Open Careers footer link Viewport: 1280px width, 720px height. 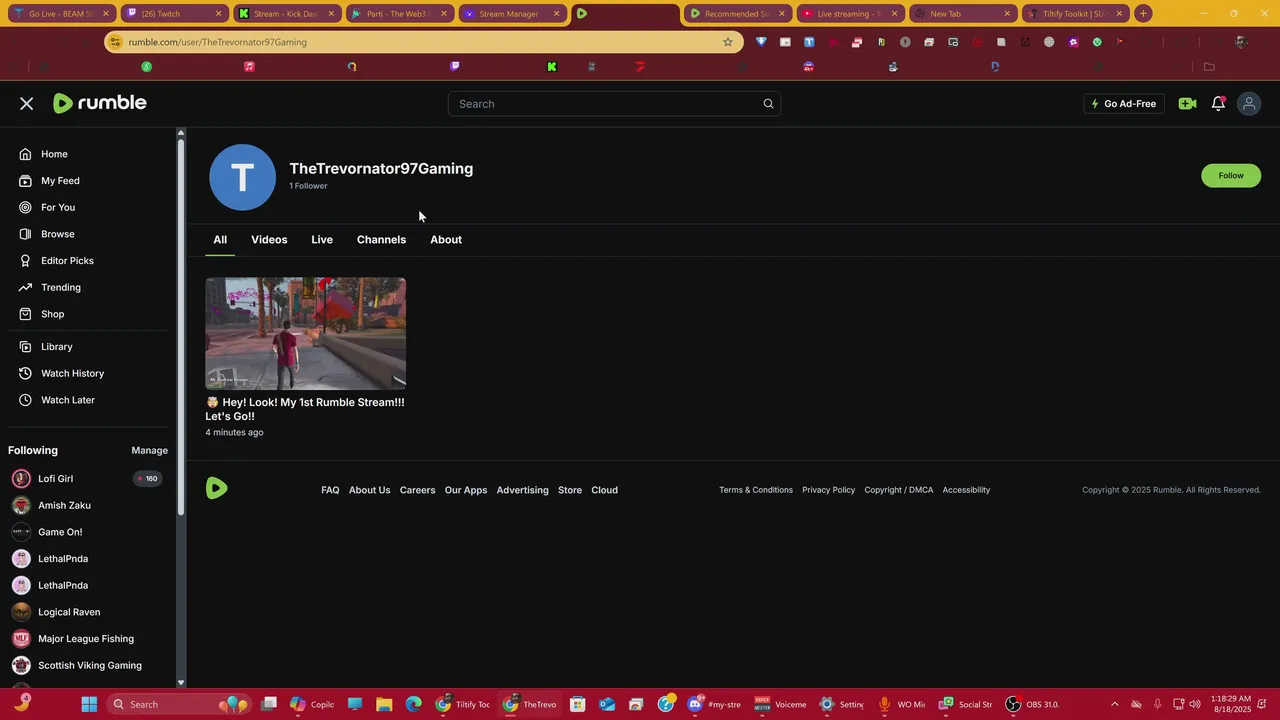click(x=417, y=490)
